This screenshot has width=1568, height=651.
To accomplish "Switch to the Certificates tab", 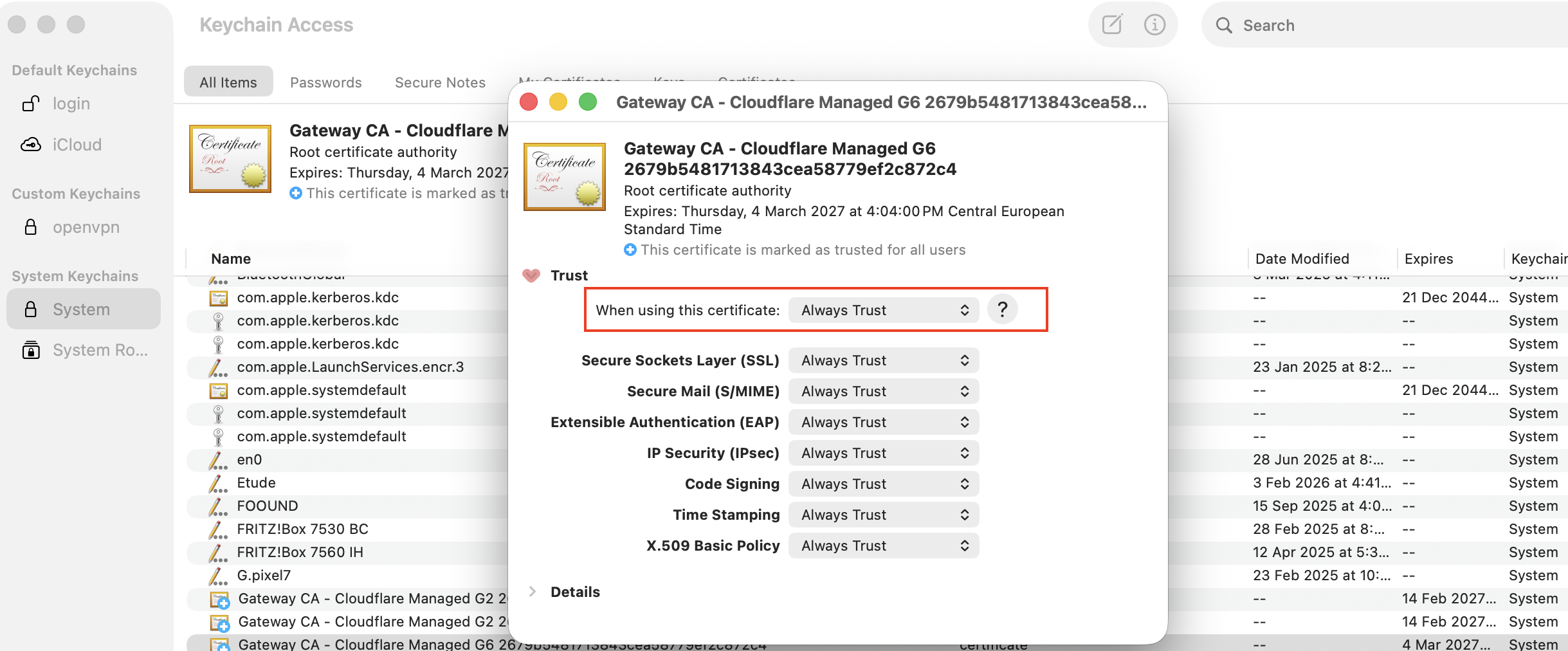I will point(756,82).
